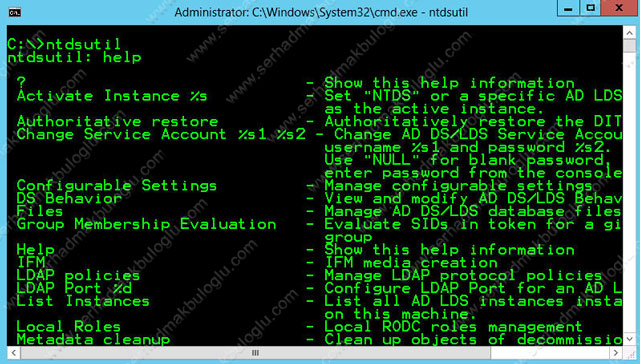The height and width of the screenshot is (364, 640).
Task: Click 'on this machine.' line
Action: pos(400,314)
